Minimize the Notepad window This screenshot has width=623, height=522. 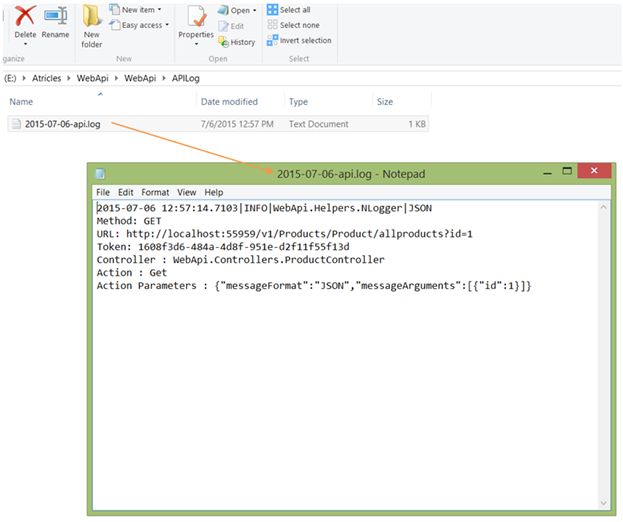548,172
